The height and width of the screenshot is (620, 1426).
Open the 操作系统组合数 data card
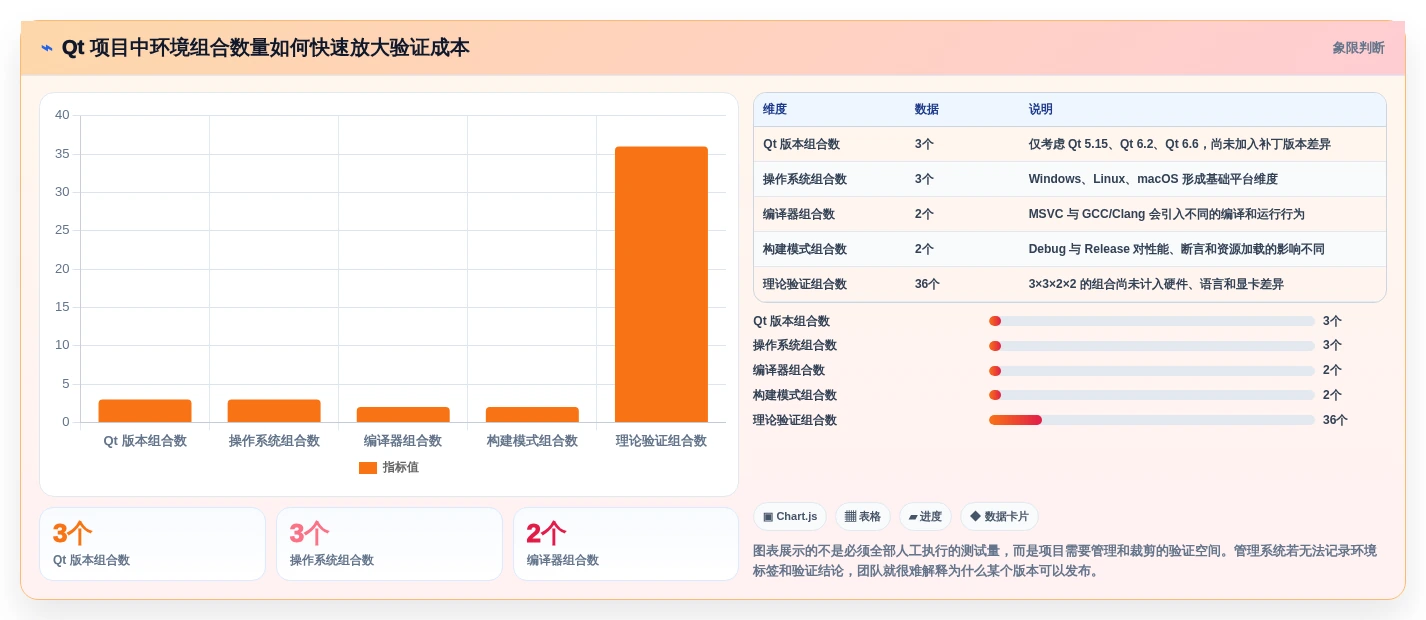click(x=389, y=544)
